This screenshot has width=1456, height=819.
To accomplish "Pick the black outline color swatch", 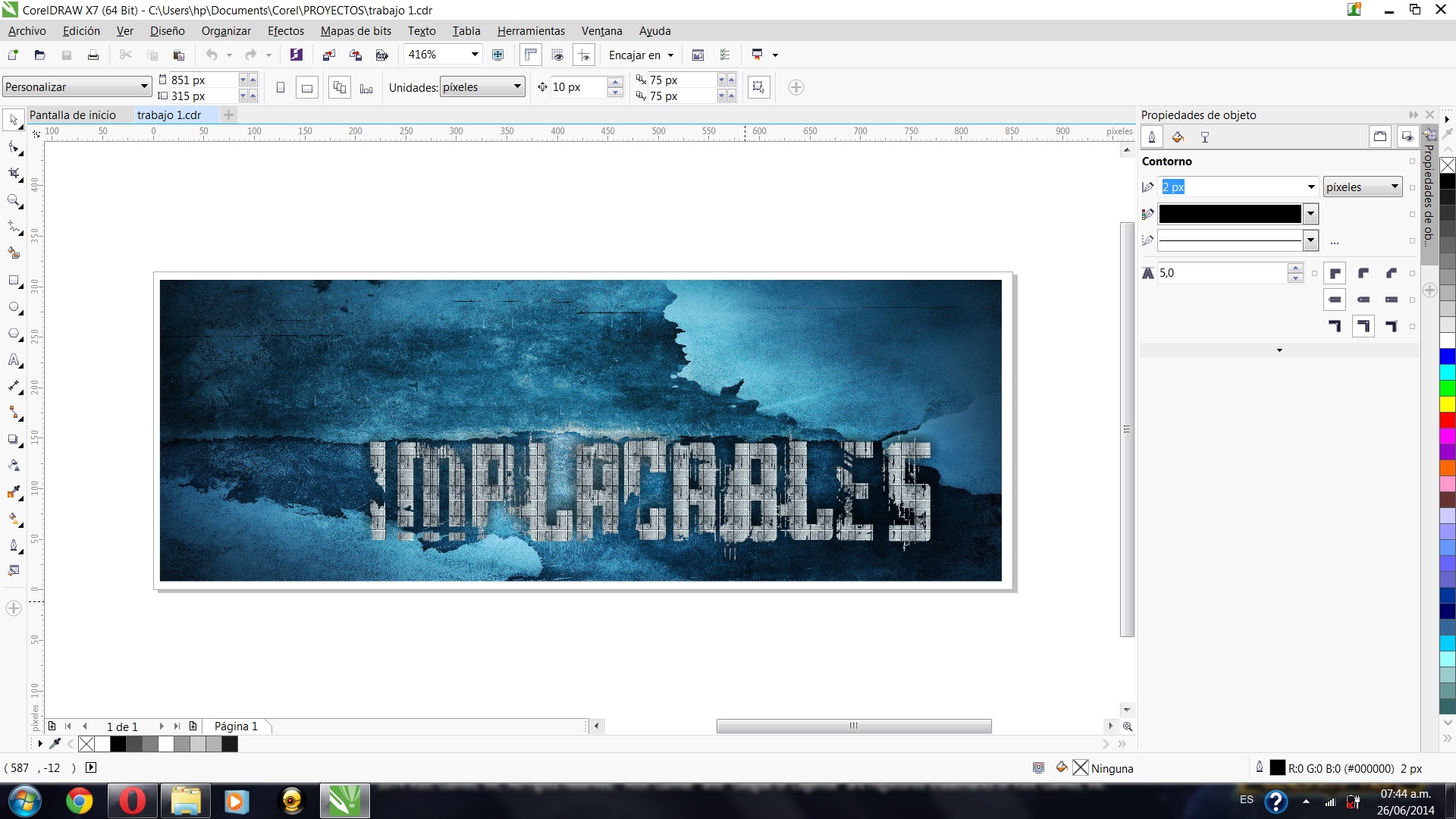I will (x=1229, y=214).
